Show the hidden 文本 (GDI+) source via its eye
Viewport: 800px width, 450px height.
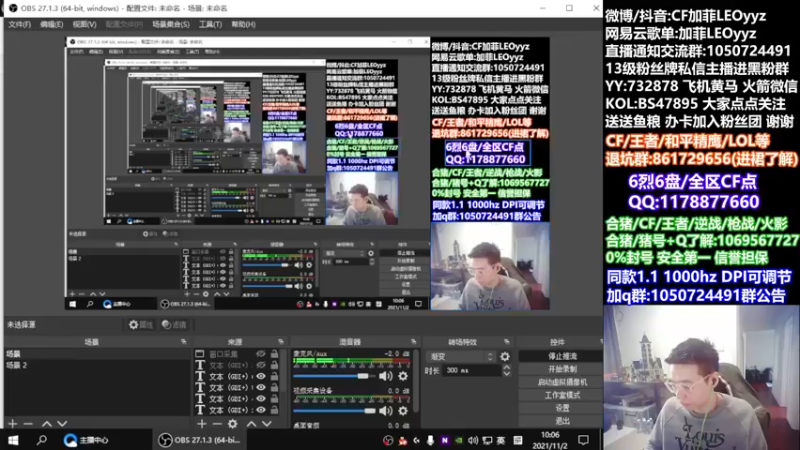(x=261, y=365)
